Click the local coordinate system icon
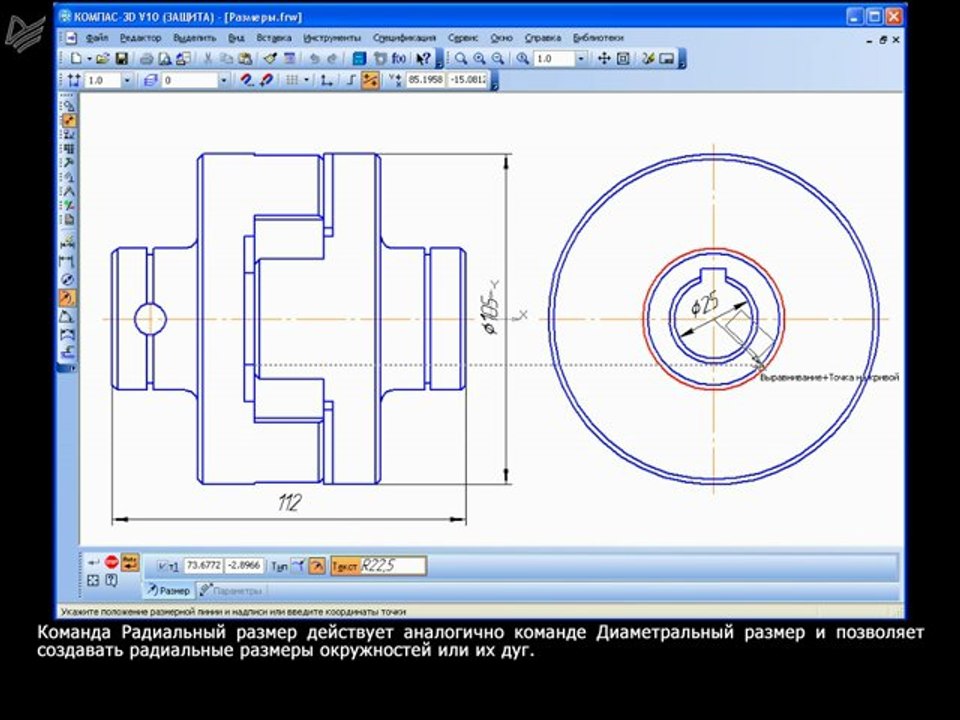 [326, 80]
